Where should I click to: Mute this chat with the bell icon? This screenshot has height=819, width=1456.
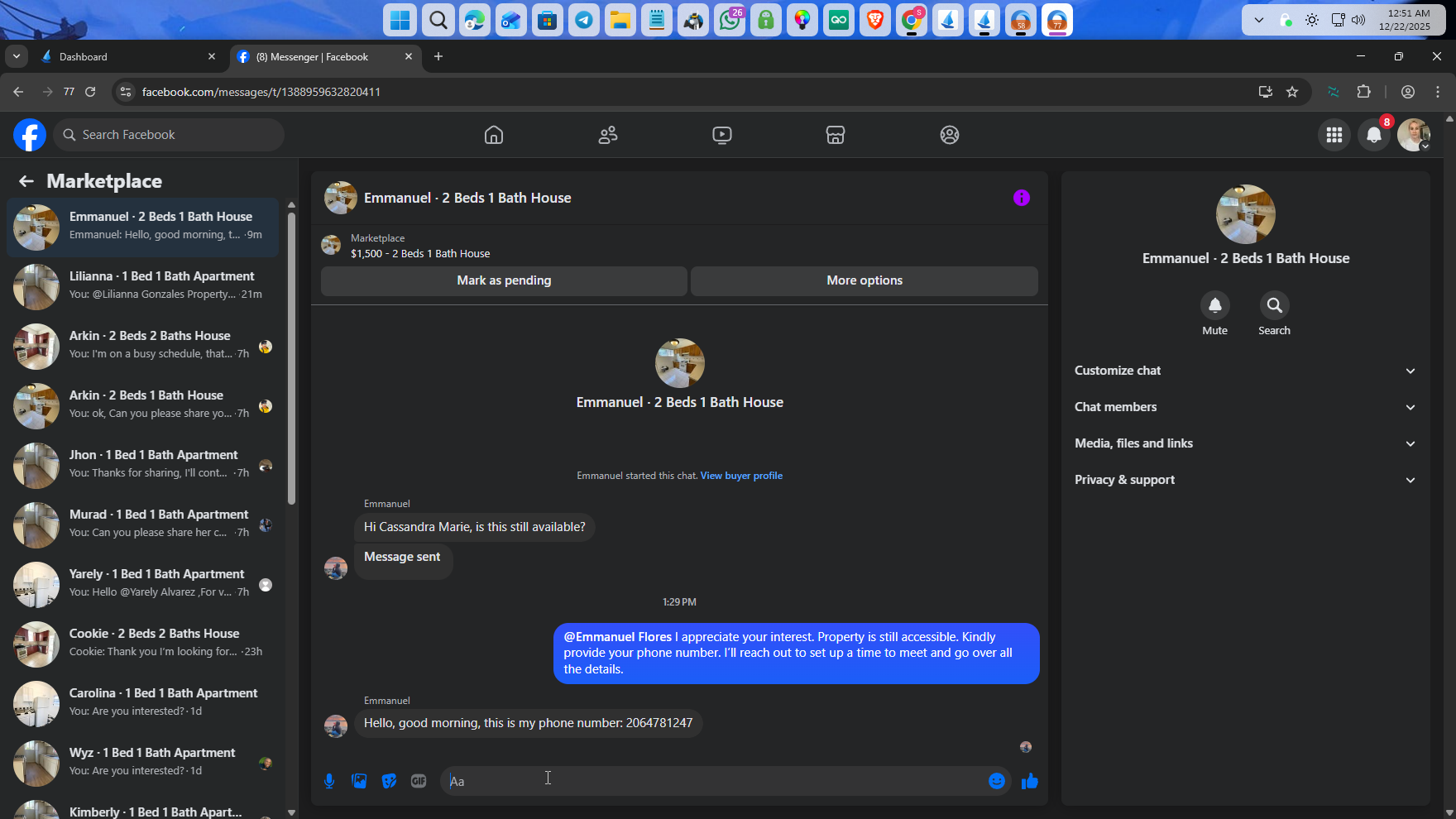(1215, 305)
